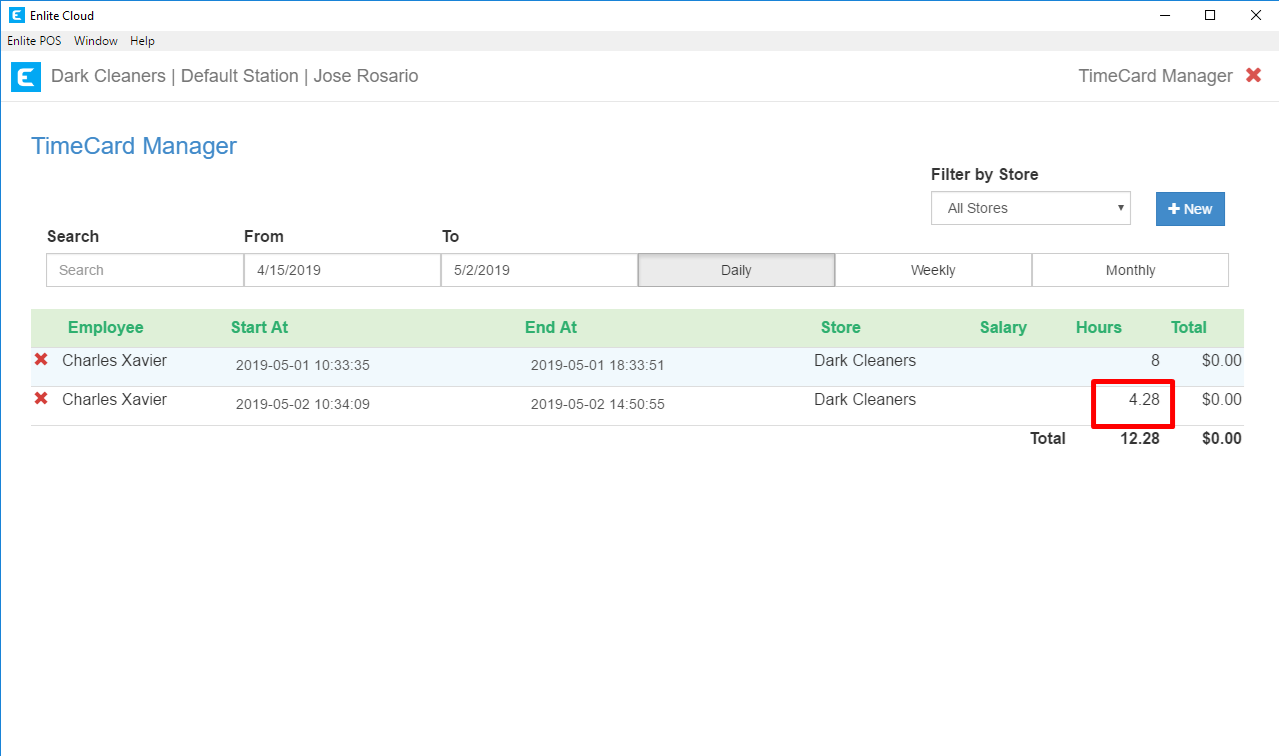Open the Enlite POS menu
This screenshot has width=1279, height=756.
[x=34, y=41]
